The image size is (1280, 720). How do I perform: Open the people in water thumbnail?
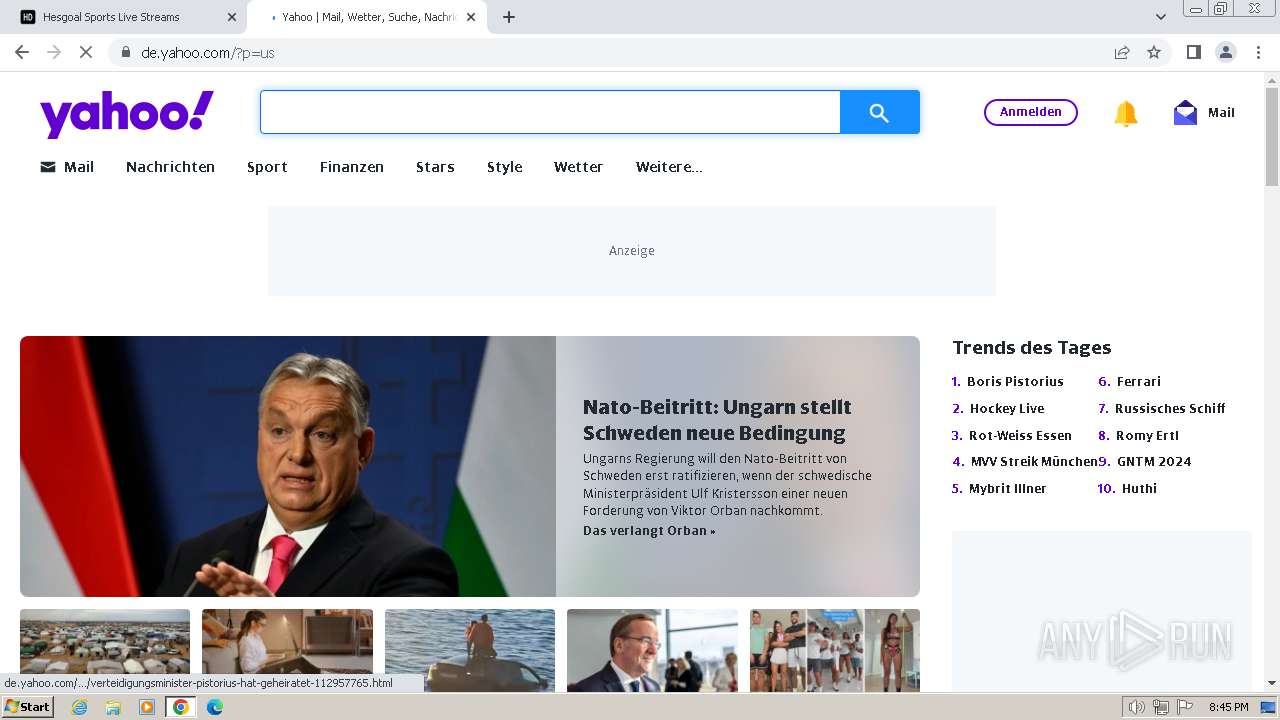470,650
